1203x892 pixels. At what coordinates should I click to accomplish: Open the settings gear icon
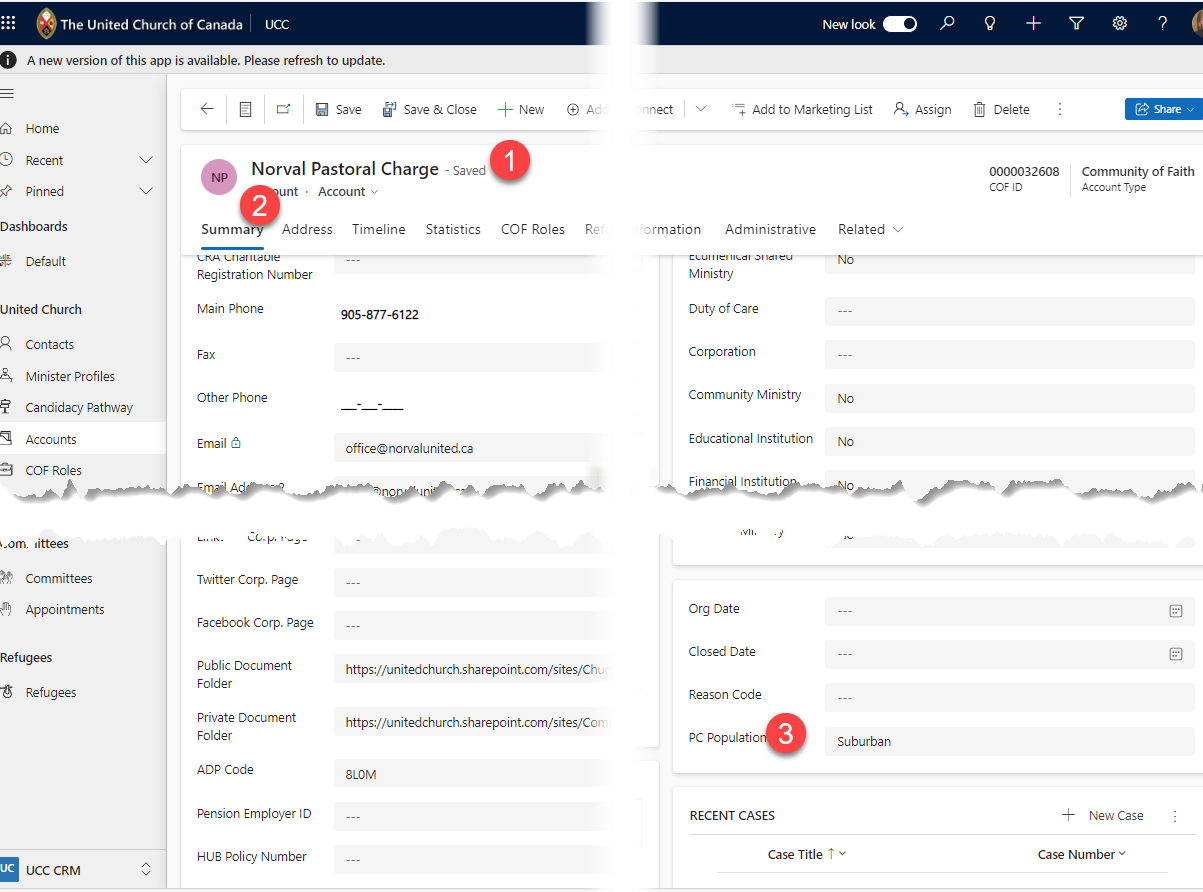pos(1120,24)
